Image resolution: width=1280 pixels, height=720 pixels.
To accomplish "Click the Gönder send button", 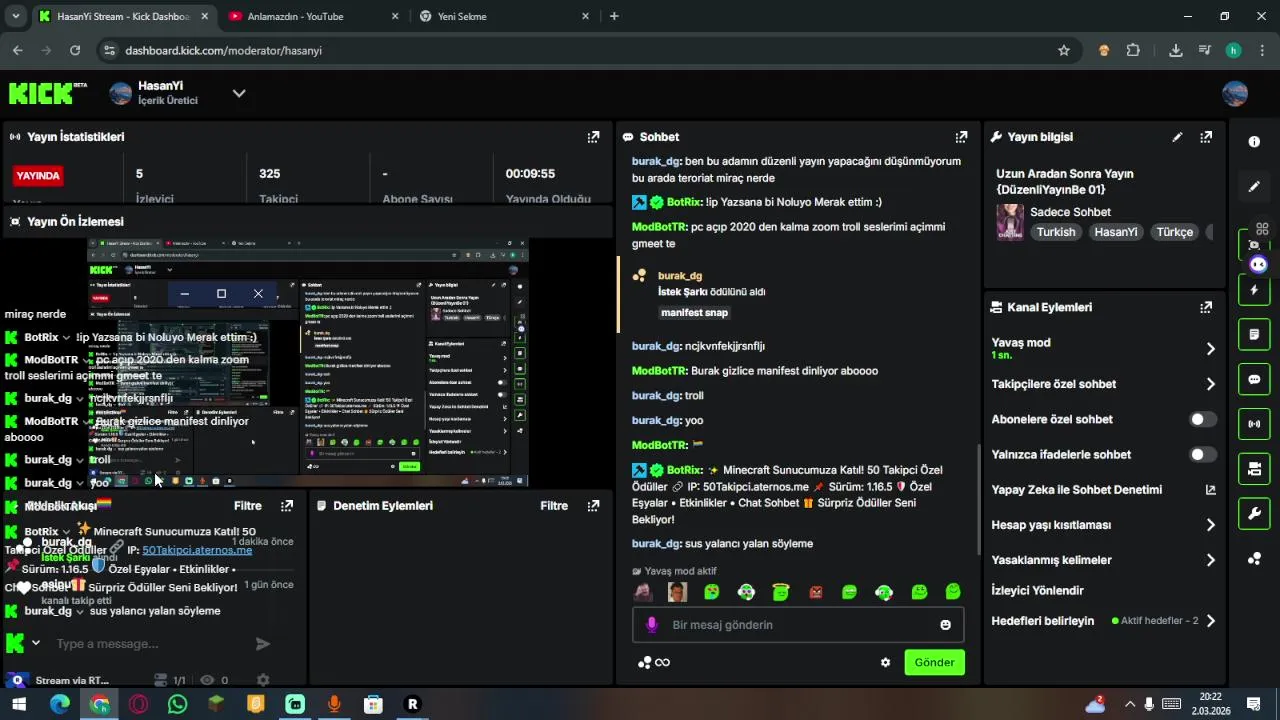I will (934, 662).
